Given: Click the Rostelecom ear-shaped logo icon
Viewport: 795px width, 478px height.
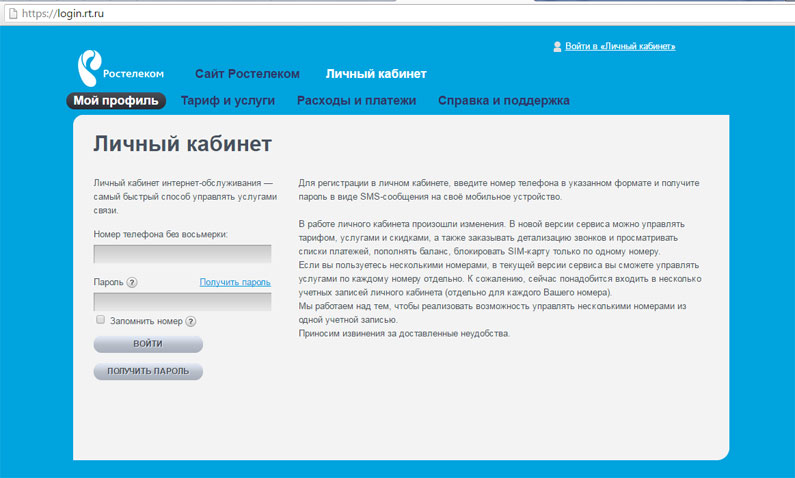Looking at the screenshot, I should coord(89,67).
